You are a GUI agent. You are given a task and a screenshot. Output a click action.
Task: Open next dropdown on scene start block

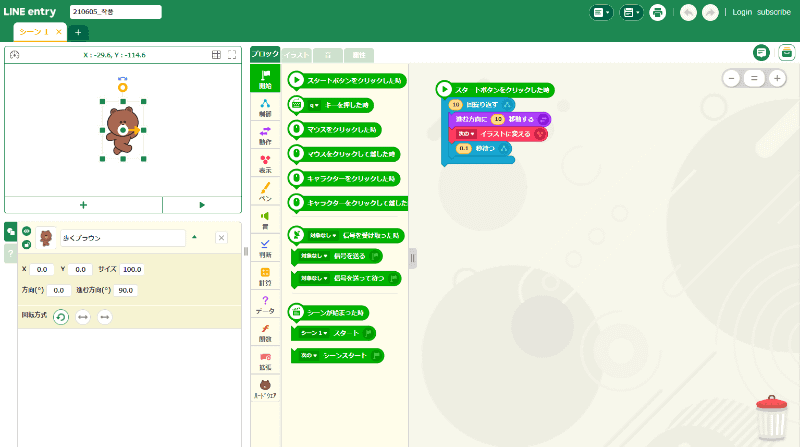pos(309,356)
